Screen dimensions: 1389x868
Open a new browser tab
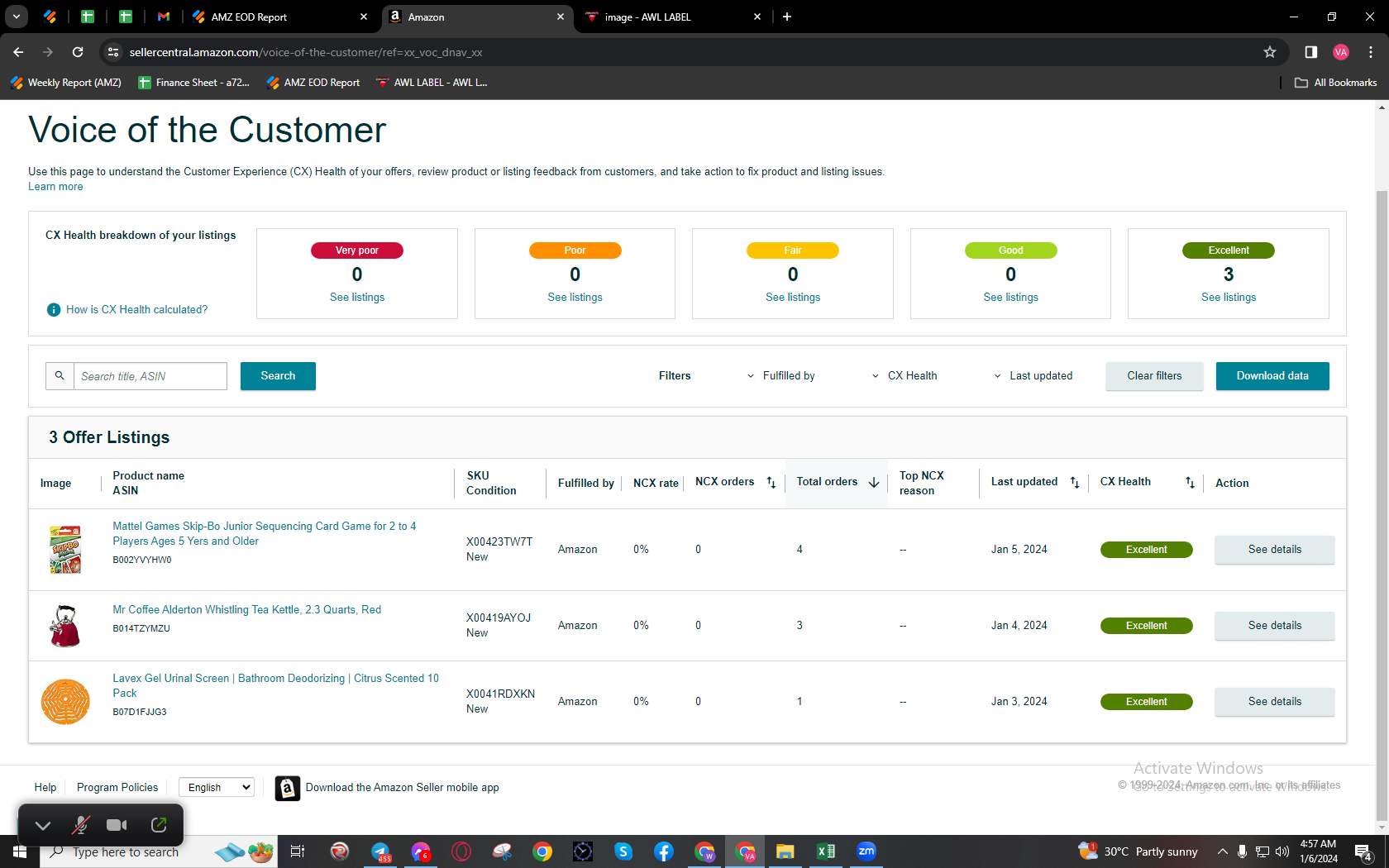pos(787,17)
